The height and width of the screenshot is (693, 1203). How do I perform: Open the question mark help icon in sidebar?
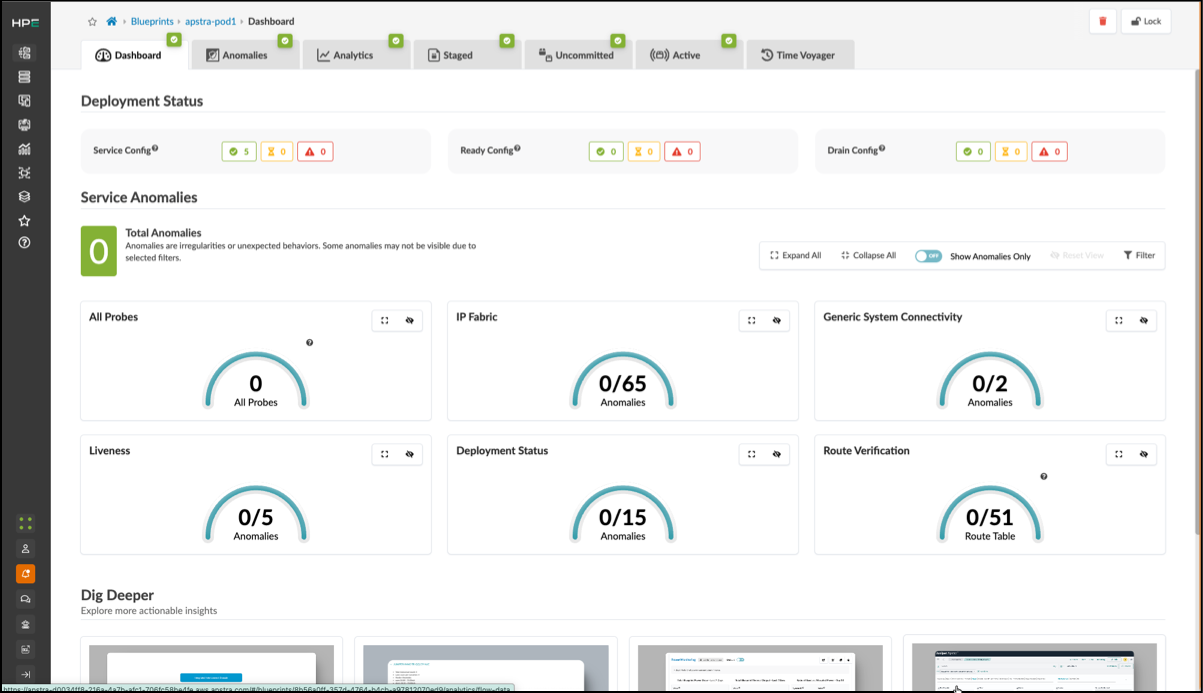tap(25, 243)
